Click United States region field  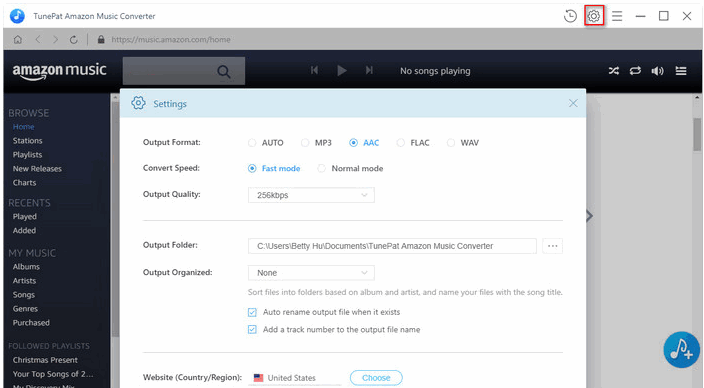(x=295, y=378)
